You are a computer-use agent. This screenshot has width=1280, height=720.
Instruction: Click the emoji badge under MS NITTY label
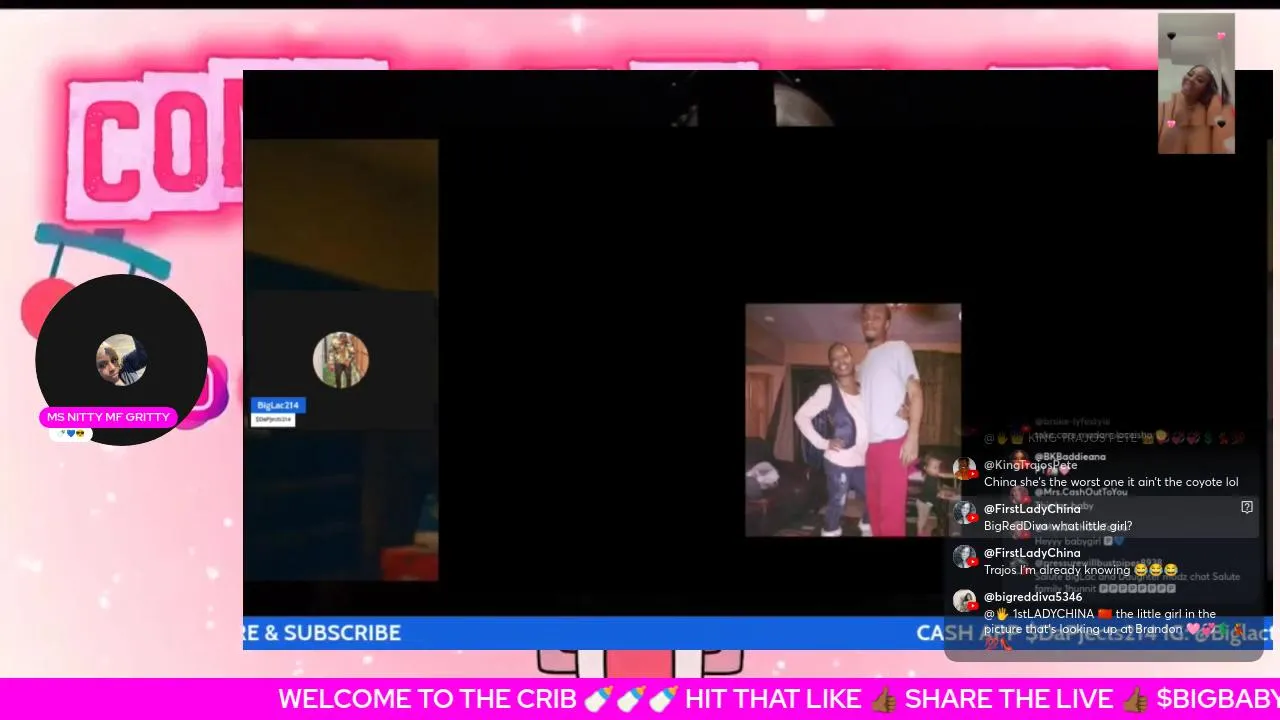[70, 434]
